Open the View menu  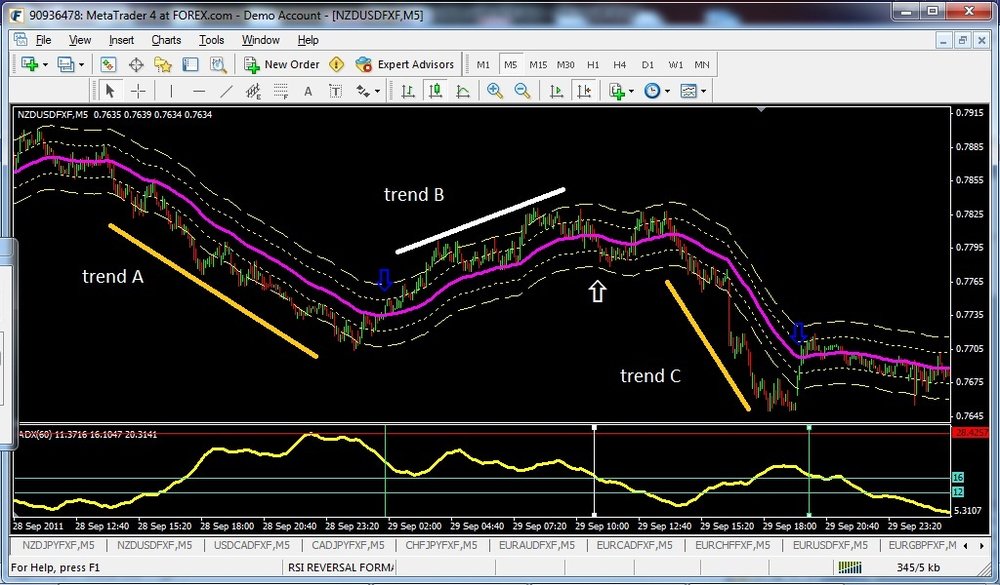tap(80, 40)
